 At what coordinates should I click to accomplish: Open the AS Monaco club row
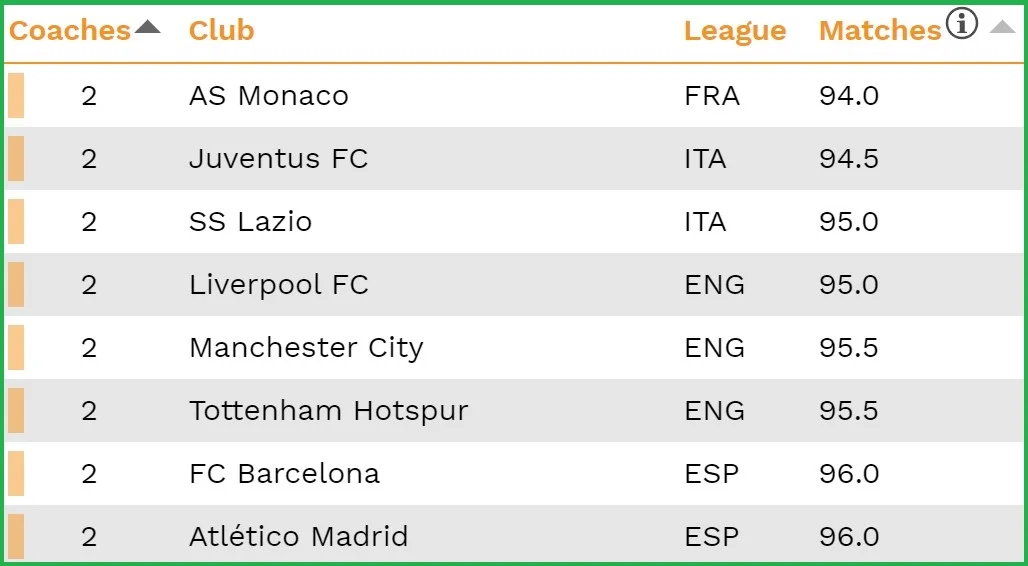(268, 96)
